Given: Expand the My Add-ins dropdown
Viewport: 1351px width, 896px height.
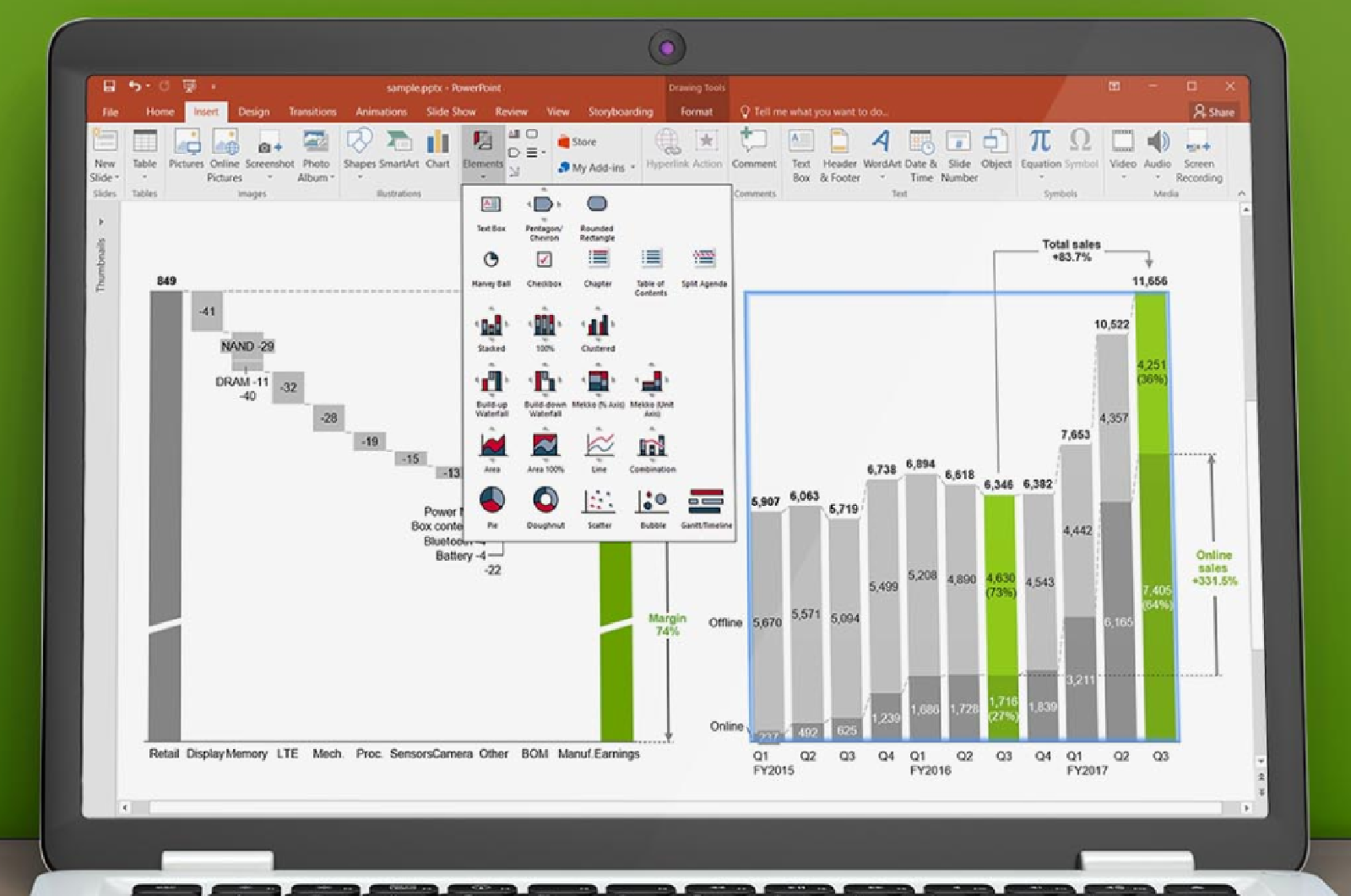Looking at the screenshot, I should point(632,168).
